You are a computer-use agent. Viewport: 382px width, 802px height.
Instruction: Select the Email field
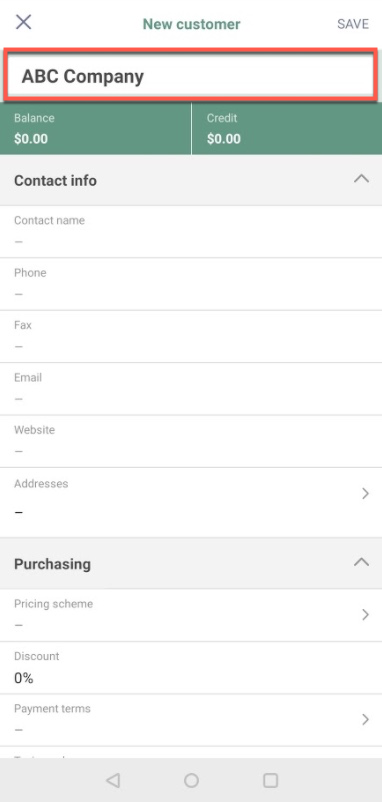(191, 389)
